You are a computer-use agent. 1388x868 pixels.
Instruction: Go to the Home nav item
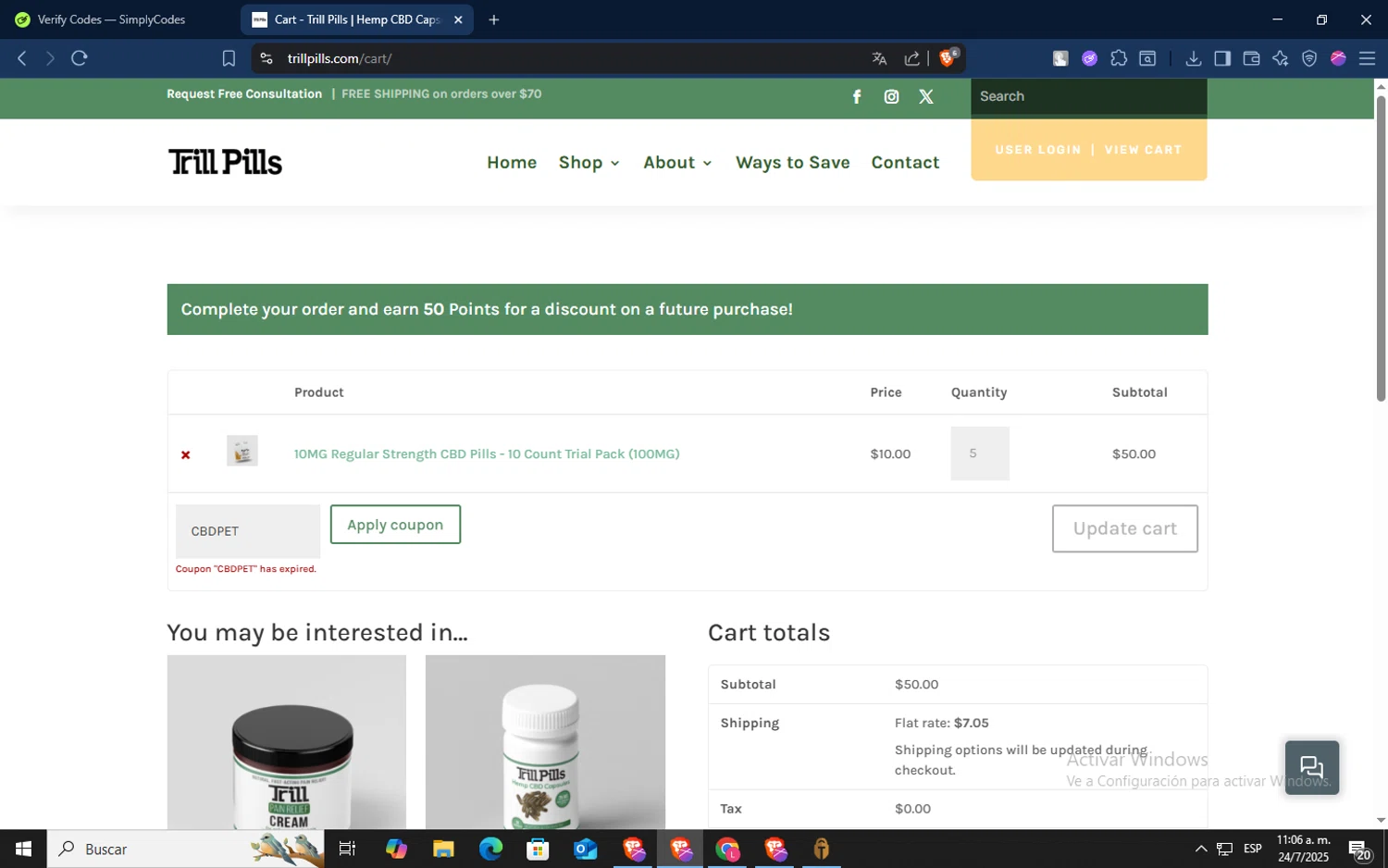pos(512,163)
